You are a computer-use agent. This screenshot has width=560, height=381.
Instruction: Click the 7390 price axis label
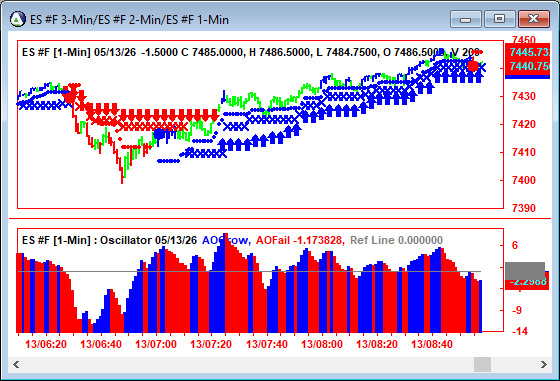coord(524,208)
